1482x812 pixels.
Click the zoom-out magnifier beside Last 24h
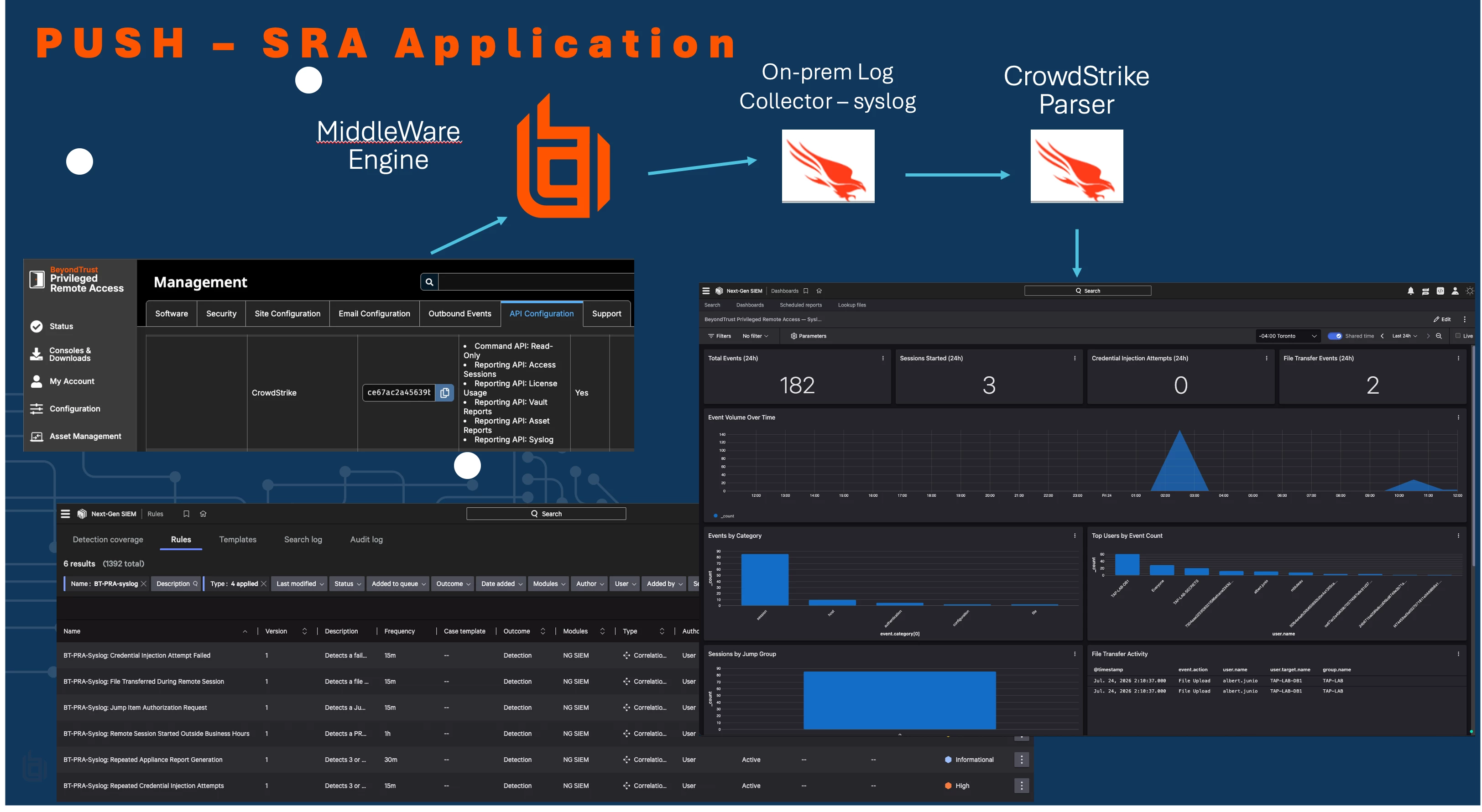[x=1439, y=336]
